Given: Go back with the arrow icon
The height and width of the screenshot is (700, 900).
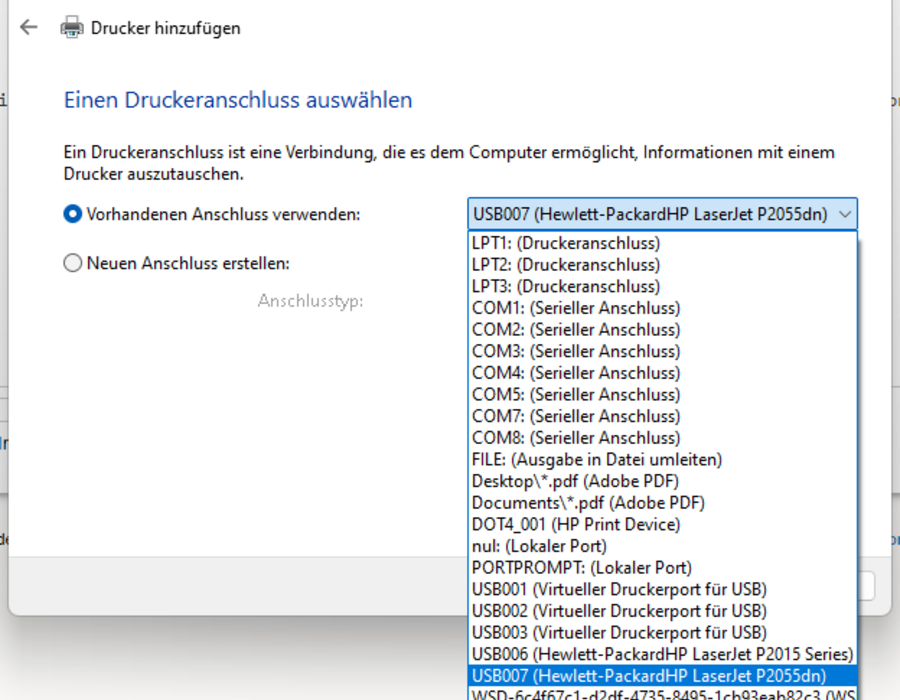Looking at the screenshot, I should point(28,27).
